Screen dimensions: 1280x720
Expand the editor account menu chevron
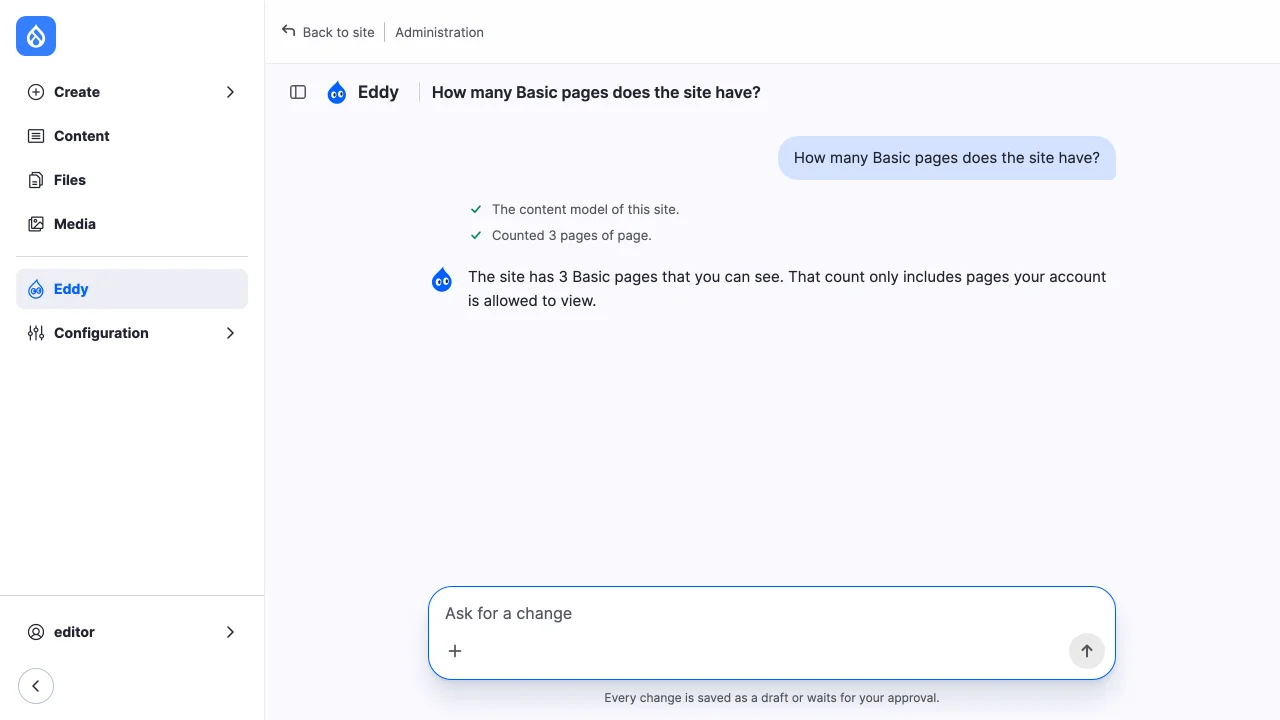230,632
